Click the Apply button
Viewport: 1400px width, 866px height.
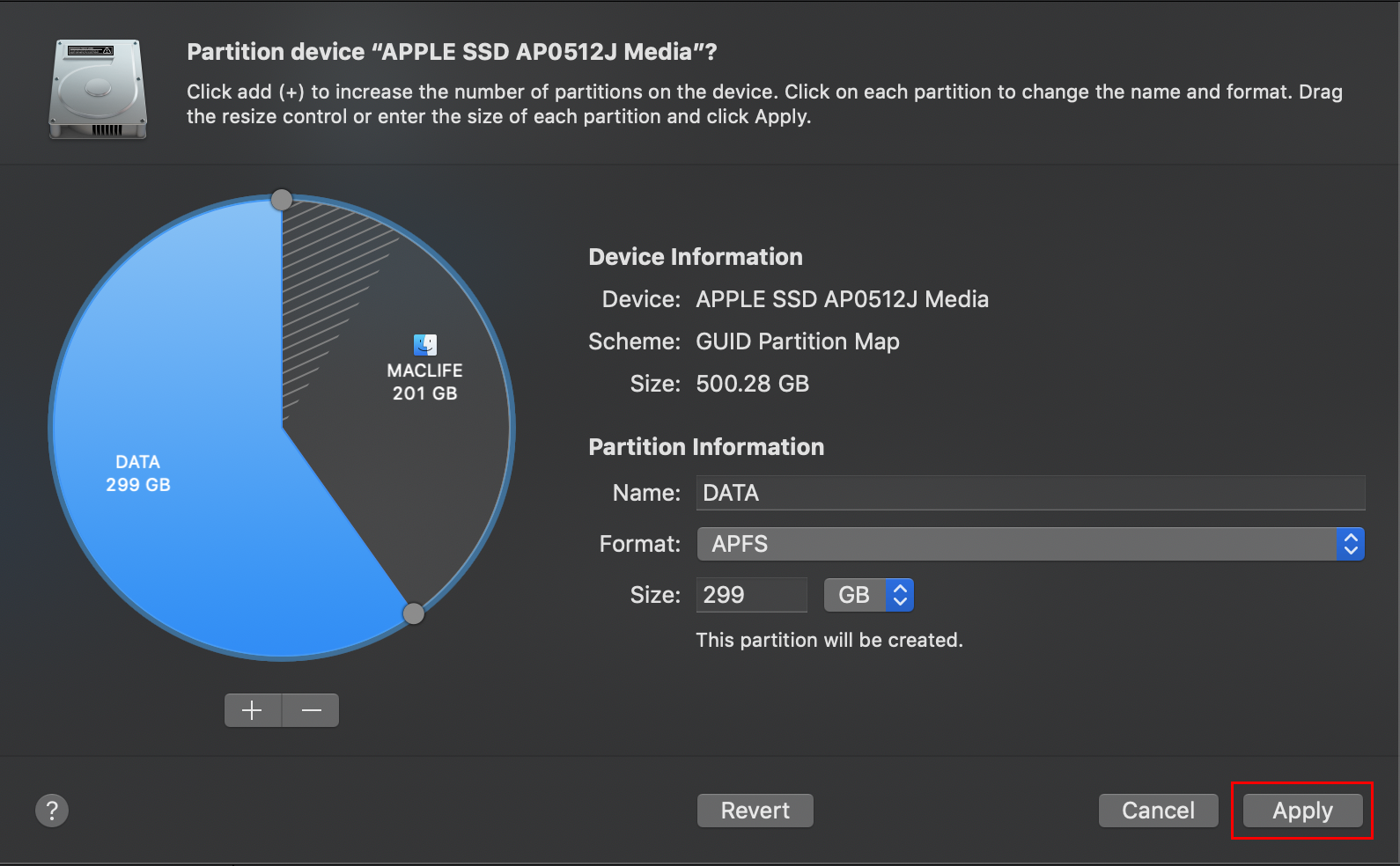tap(1302, 811)
